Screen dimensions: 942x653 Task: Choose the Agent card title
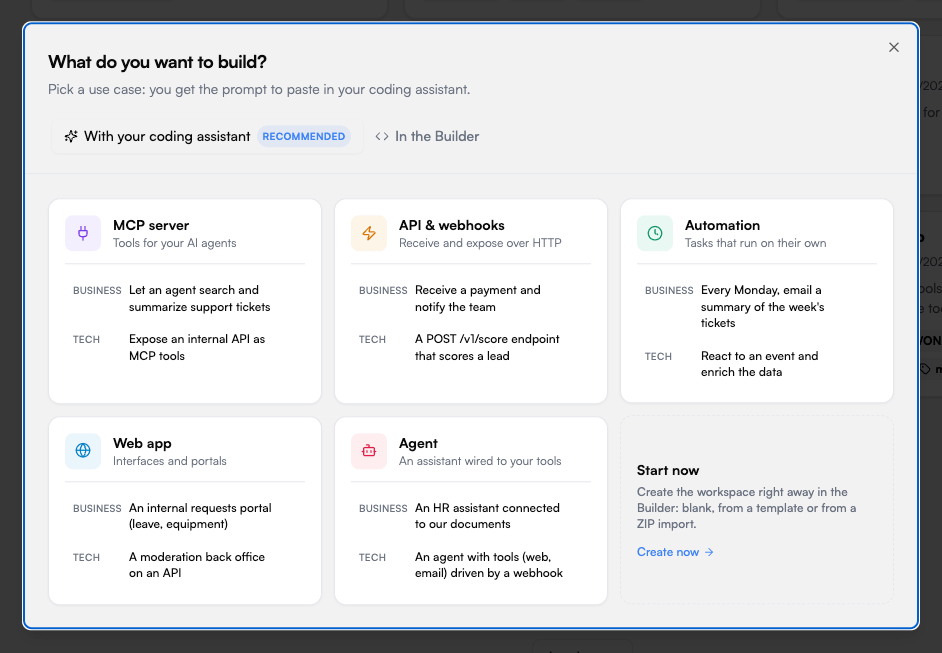coord(418,443)
